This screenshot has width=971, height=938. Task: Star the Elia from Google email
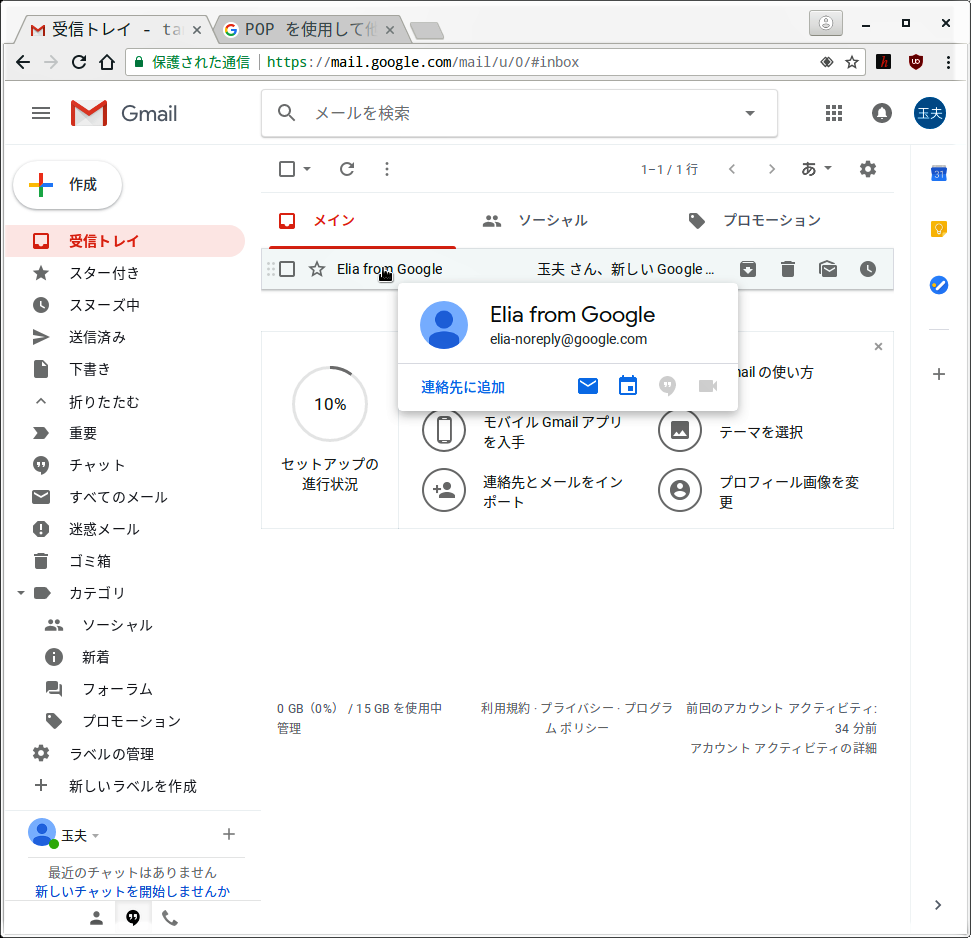316,269
